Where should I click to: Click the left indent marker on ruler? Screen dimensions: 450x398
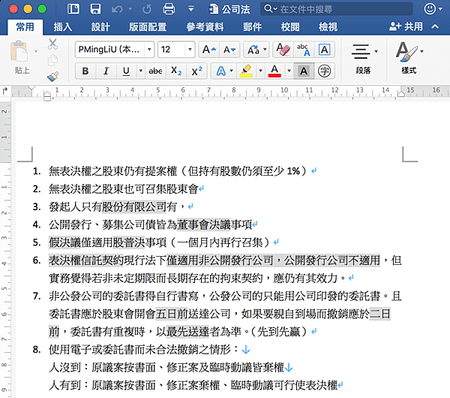pyautogui.click(x=47, y=97)
